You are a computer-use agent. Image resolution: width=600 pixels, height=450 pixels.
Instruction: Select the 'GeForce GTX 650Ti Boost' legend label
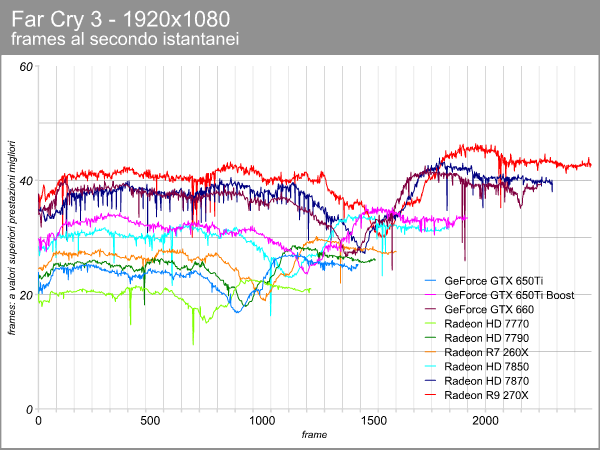point(509,295)
